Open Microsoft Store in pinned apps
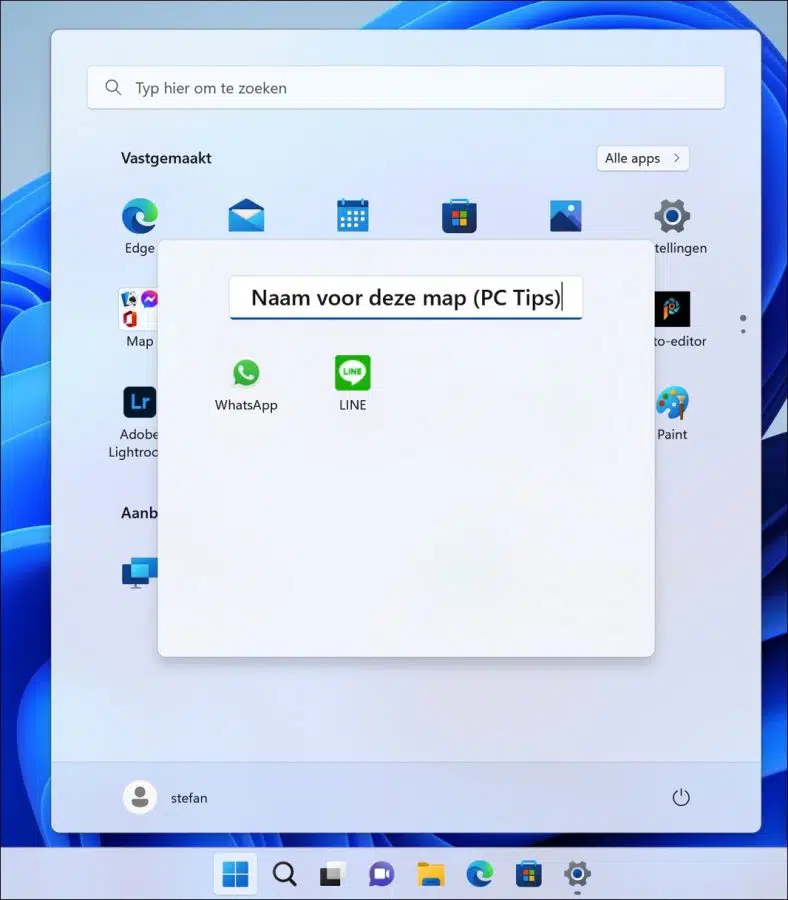This screenshot has height=900, width=788. coord(459,216)
